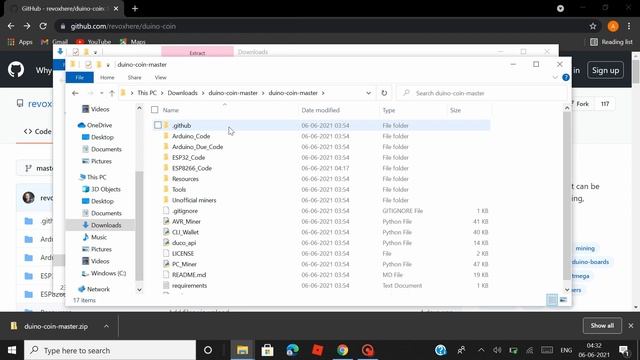Click Show all downloads button
This screenshot has width=640, height=360.
click(602, 326)
